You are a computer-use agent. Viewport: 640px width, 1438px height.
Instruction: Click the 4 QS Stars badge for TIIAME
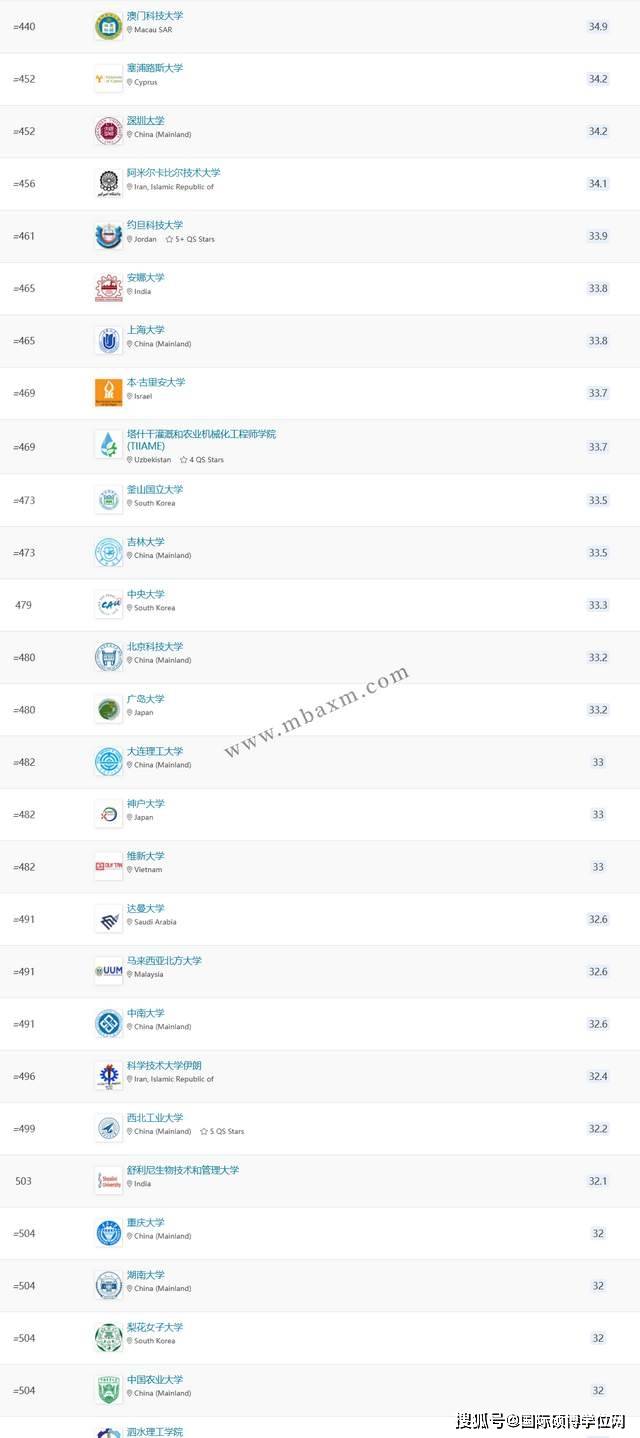pyautogui.click(x=202, y=460)
